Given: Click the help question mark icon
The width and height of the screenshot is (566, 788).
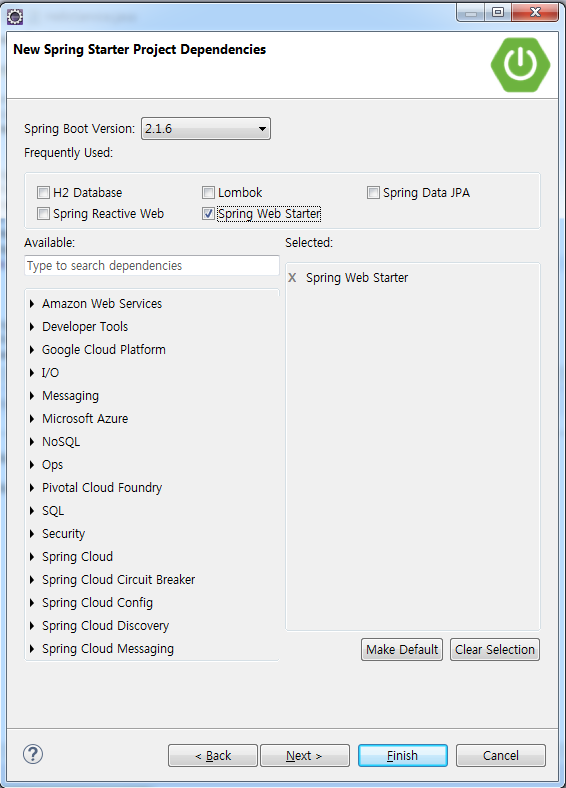Looking at the screenshot, I should point(33,754).
